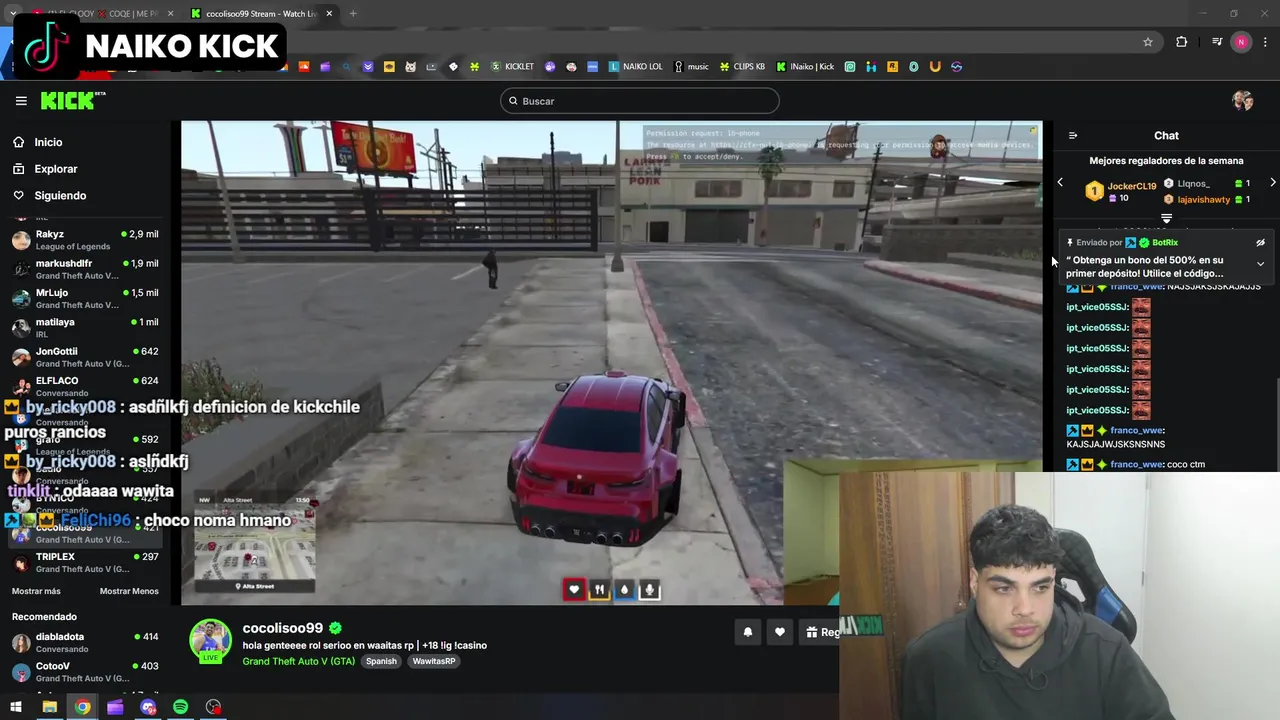Open a new browser tab
Viewport: 1280px width, 720px height.
point(353,14)
